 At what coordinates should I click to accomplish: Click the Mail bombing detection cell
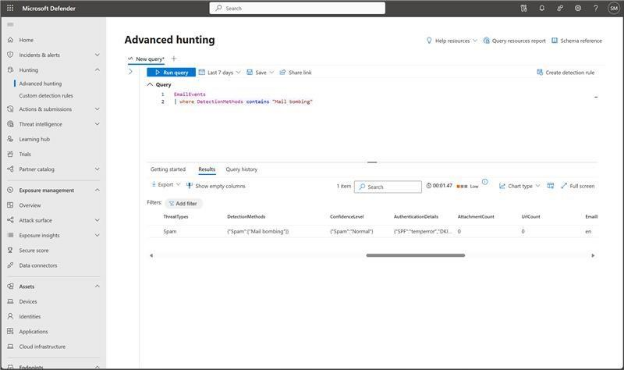pos(258,231)
